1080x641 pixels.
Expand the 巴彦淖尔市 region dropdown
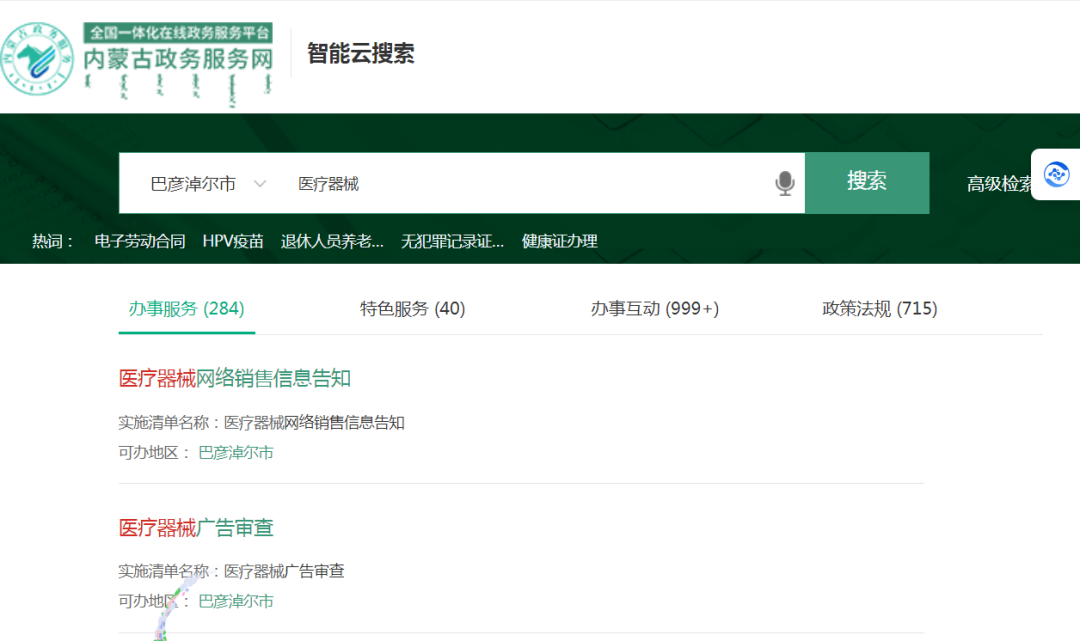coord(193,184)
